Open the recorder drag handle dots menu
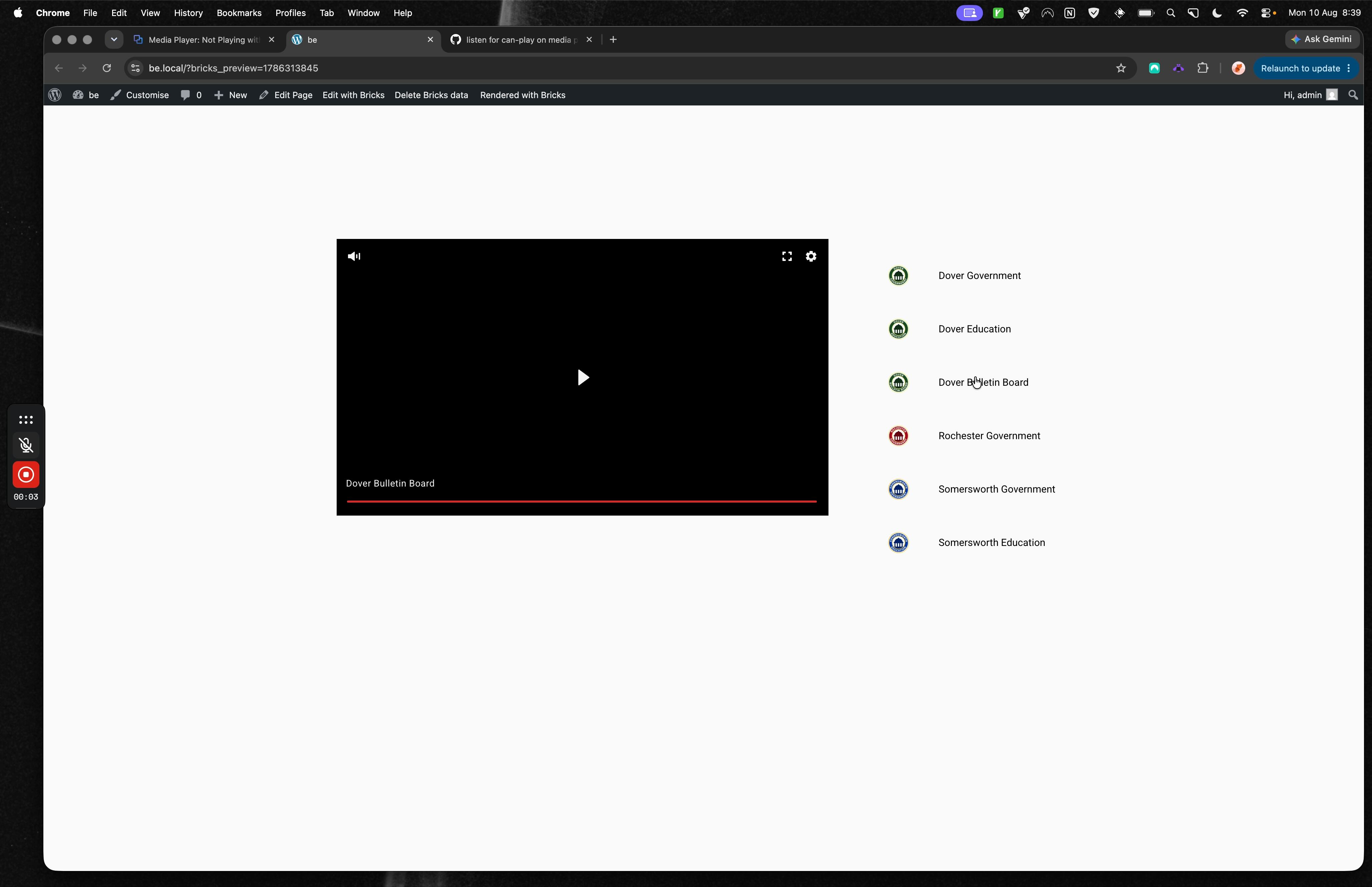1372x887 pixels. 26,420
